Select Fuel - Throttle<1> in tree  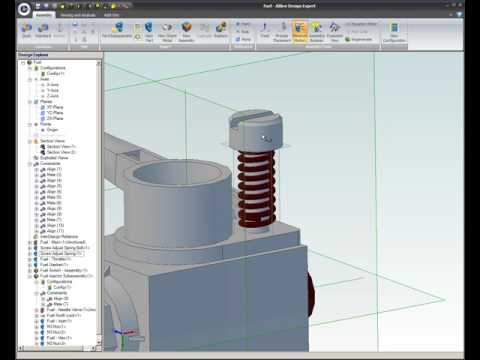[x=55, y=259]
